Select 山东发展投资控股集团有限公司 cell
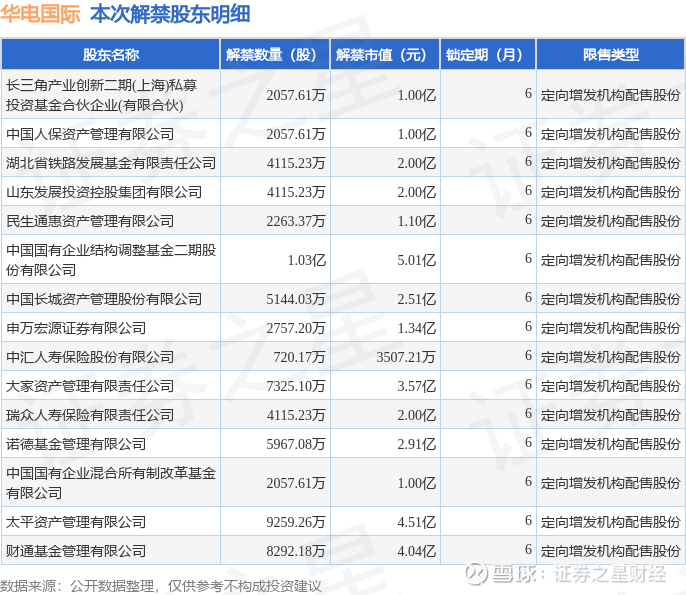Screen dimensions: 686x595 pos(111,192)
